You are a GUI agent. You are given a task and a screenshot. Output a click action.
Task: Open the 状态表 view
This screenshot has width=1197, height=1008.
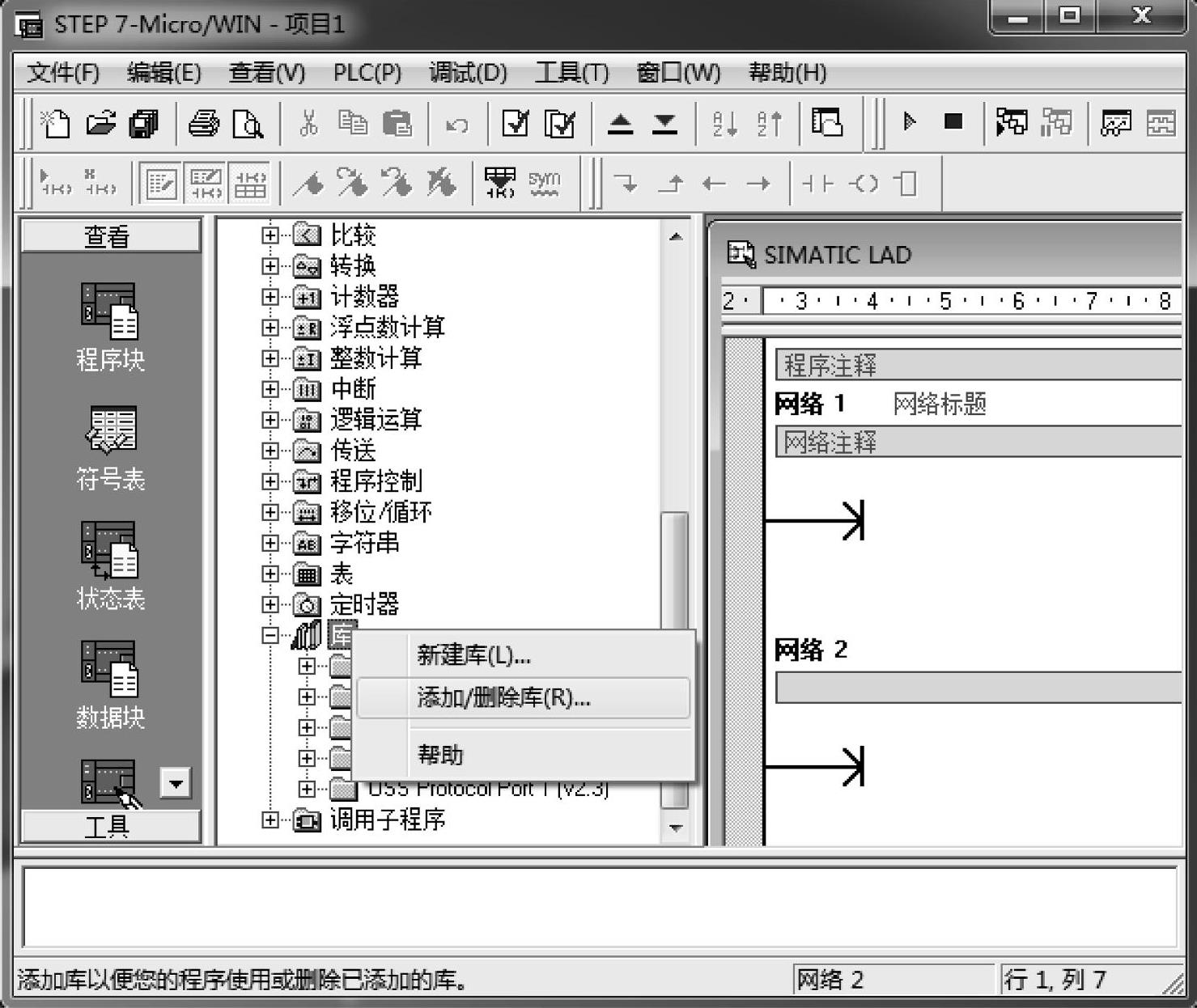pyautogui.click(x=110, y=565)
